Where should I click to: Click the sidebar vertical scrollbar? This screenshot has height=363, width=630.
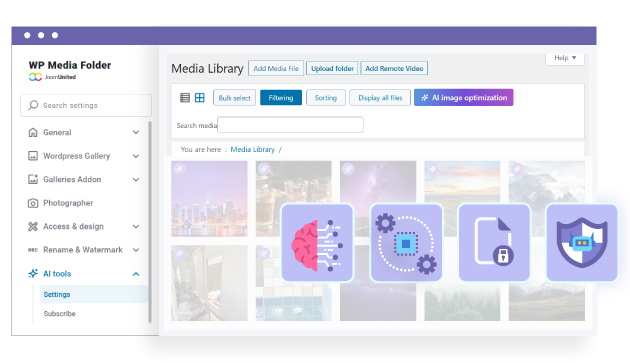pos(150,222)
